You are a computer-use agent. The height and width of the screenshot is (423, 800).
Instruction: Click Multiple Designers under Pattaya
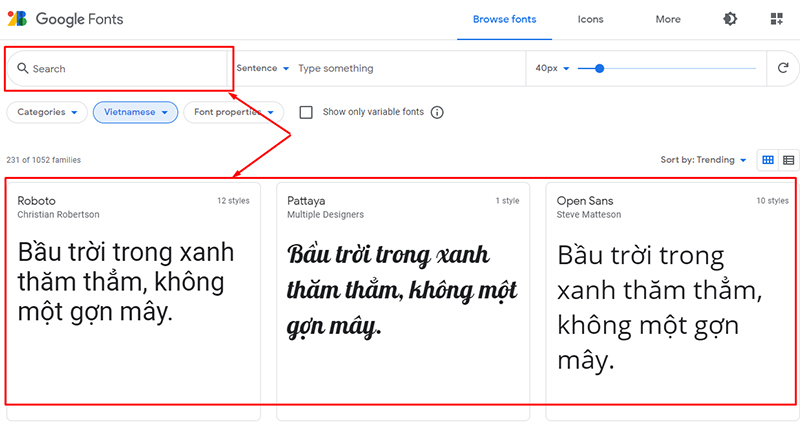[326, 215]
